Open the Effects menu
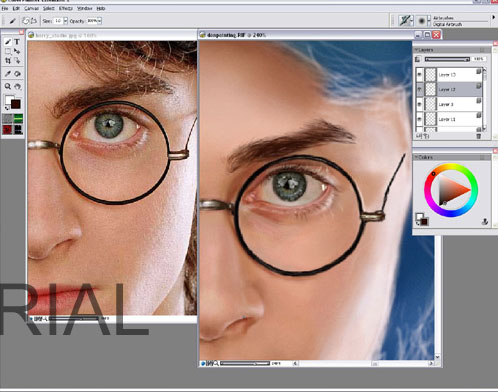This screenshot has height=392, width=498. pos(66,8)
